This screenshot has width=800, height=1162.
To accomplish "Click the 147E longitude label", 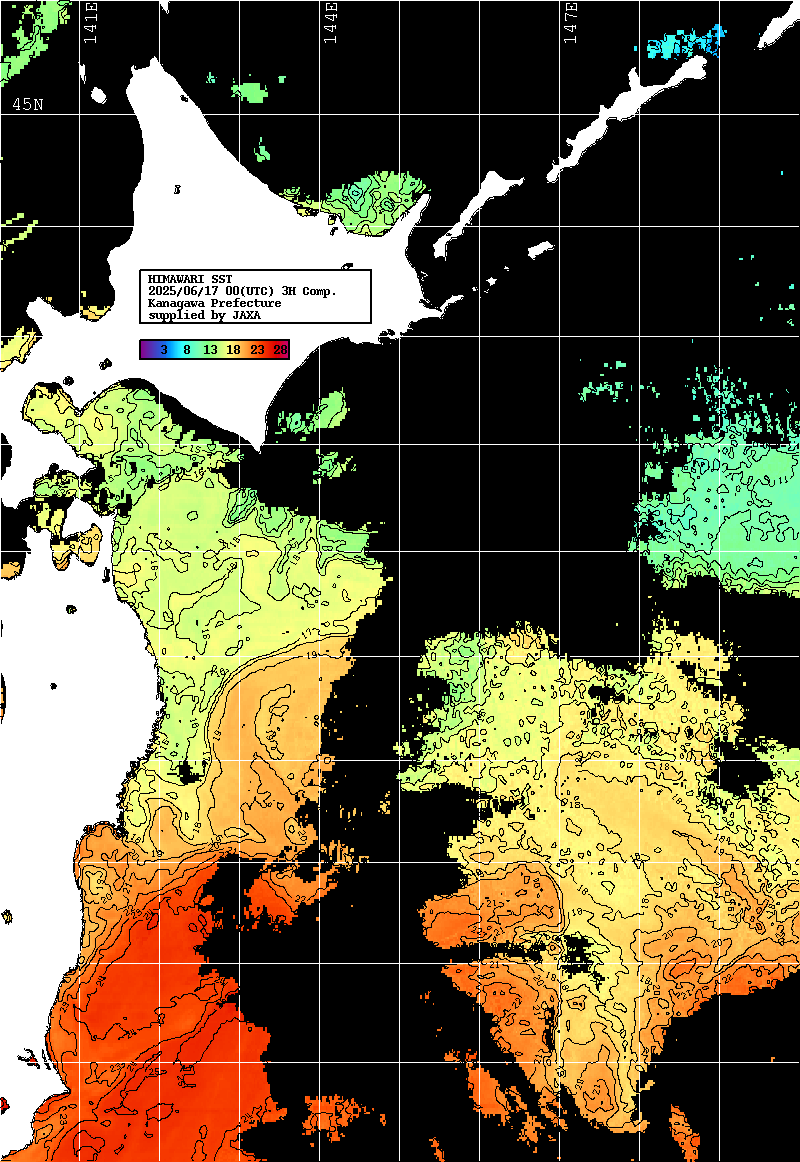I will click(x=570, y=22).
